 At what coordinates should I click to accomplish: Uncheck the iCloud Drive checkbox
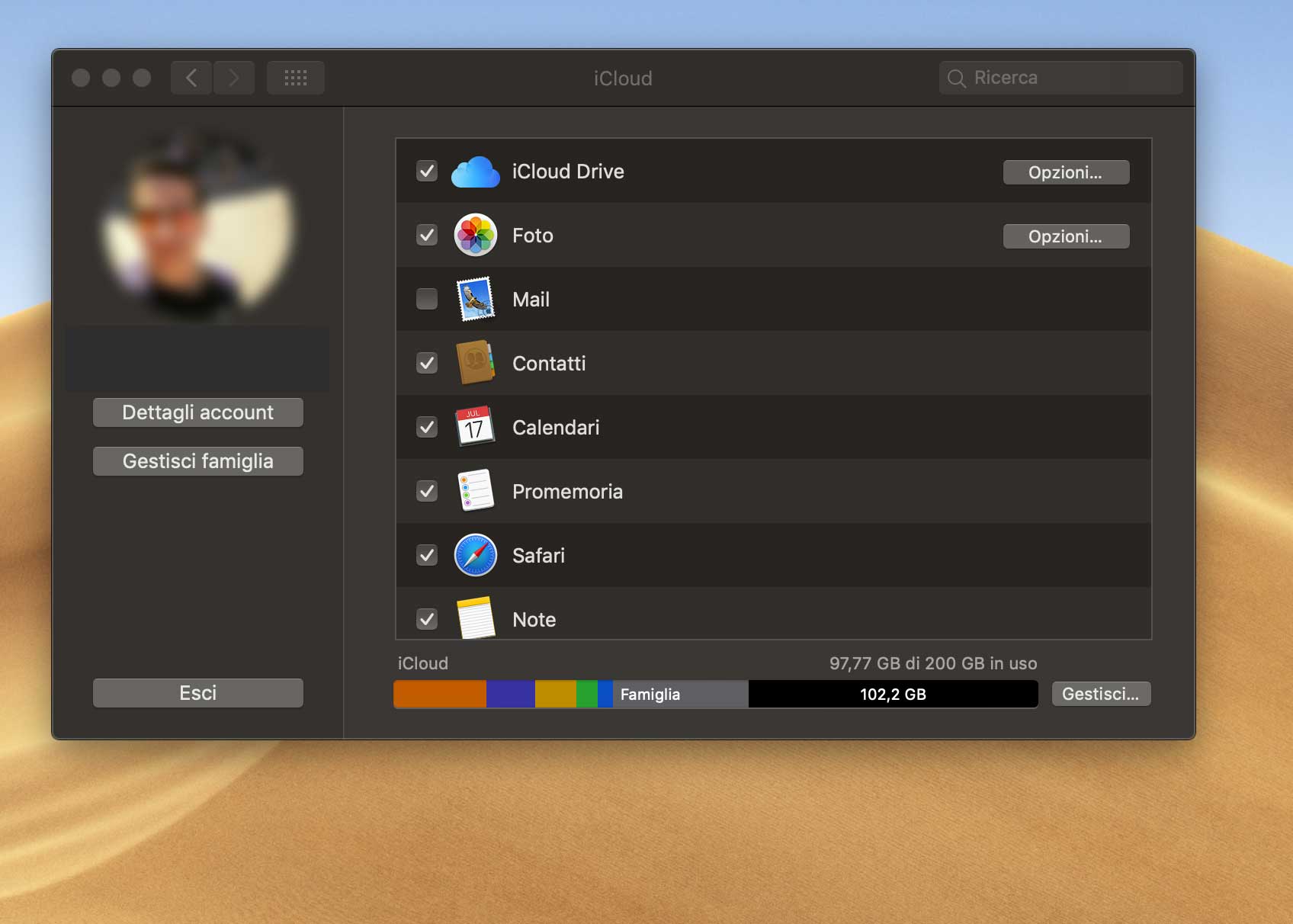pyautogui.click(x=427, y=171)
